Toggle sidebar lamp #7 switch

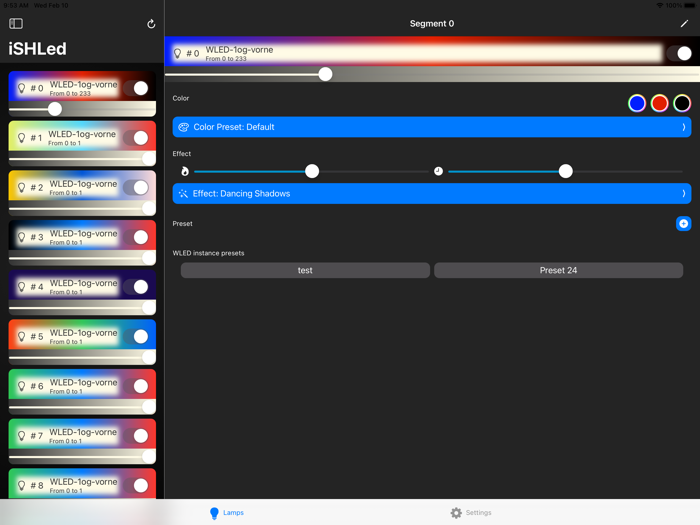[x=136, y=436]
